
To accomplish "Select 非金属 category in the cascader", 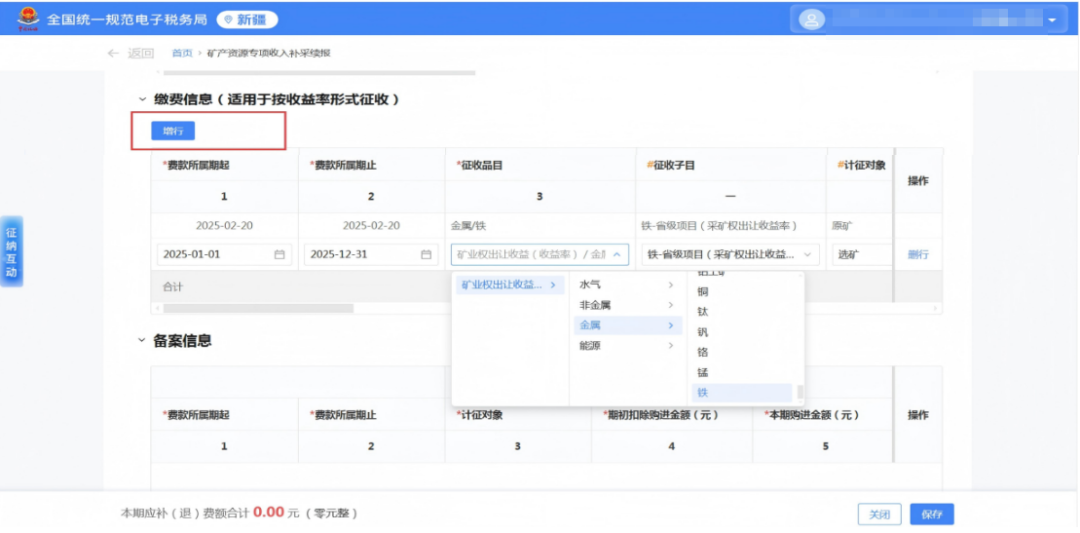I will 626,305.
